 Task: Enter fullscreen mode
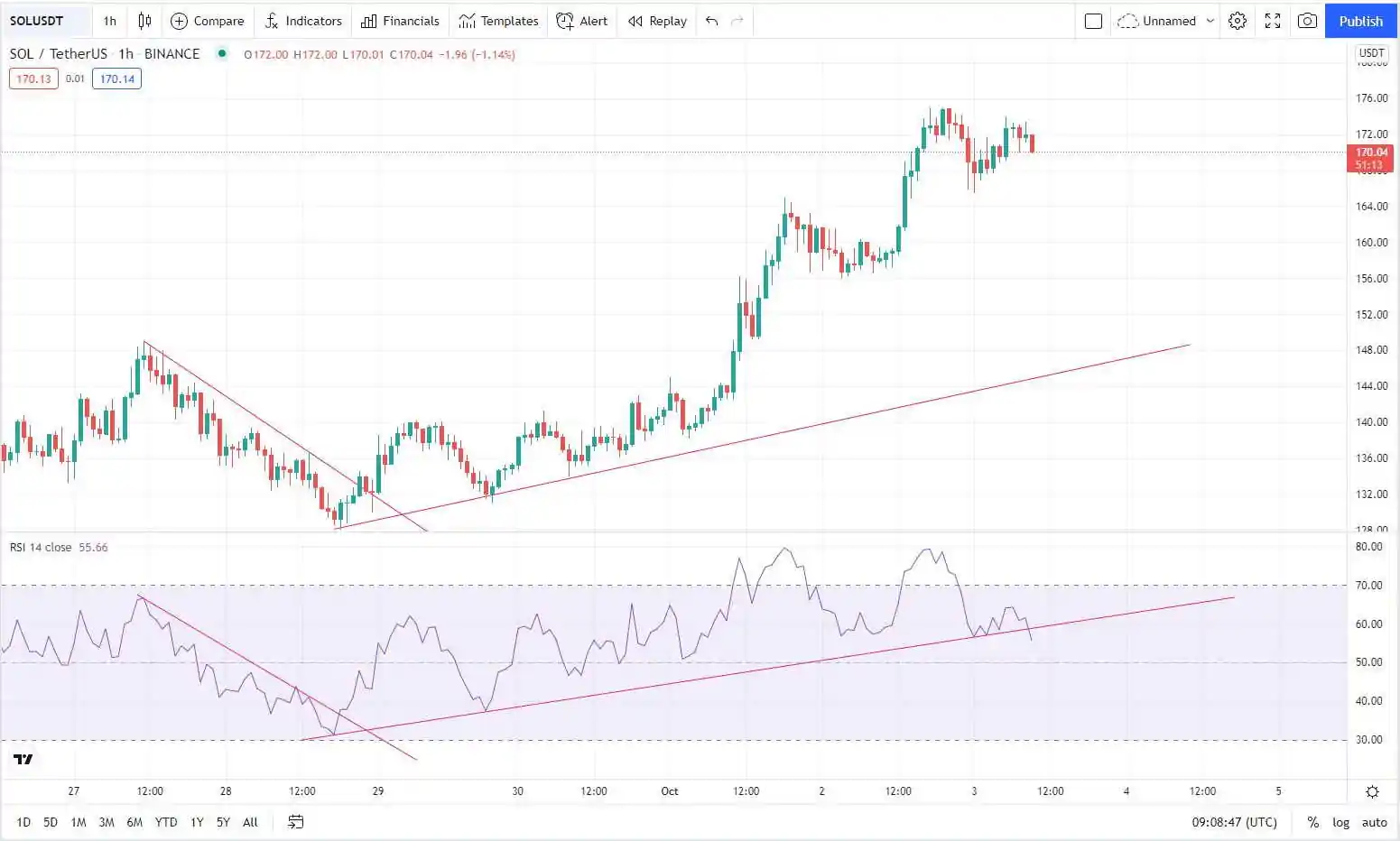point(1273,21)
